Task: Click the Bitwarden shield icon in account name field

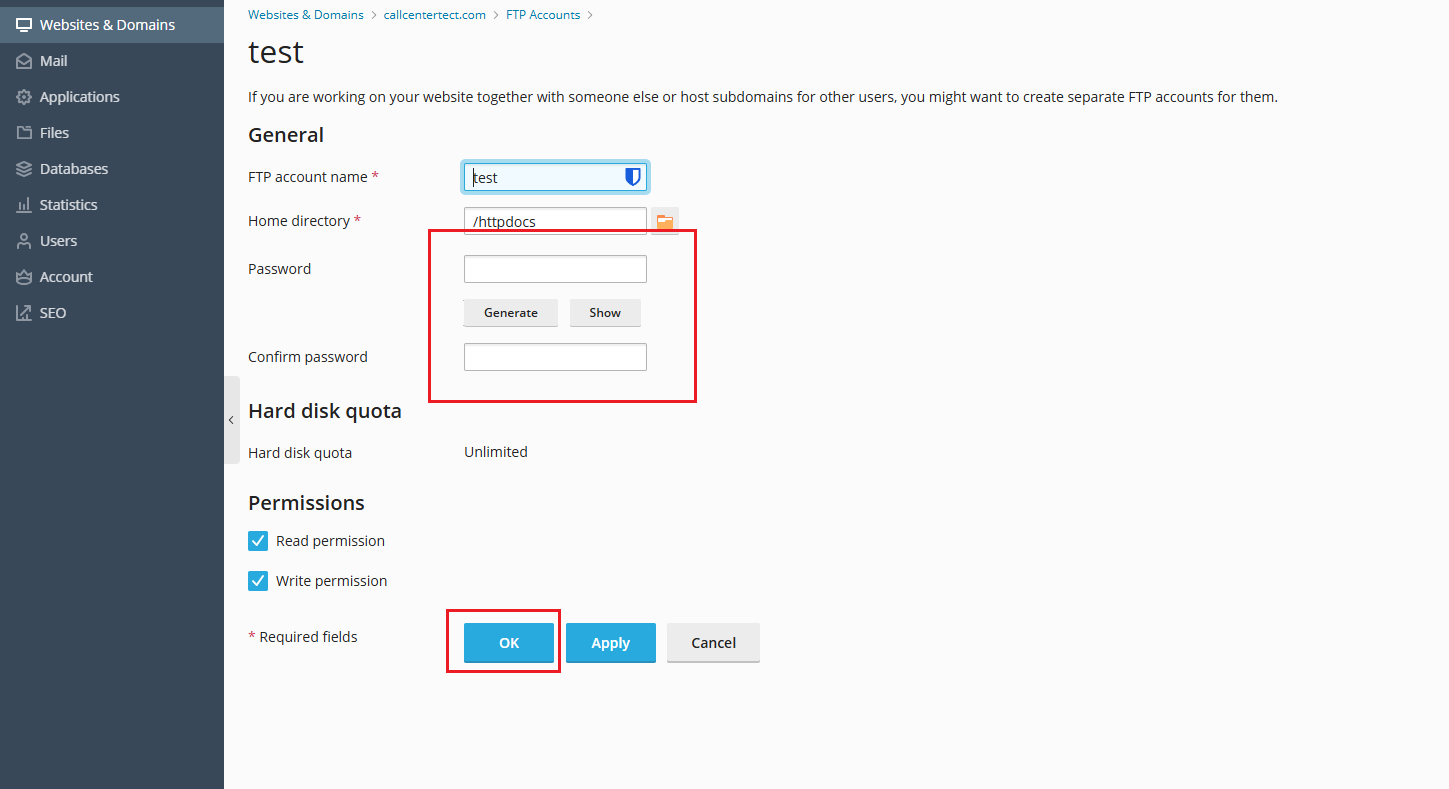Action: coord(632,177)
